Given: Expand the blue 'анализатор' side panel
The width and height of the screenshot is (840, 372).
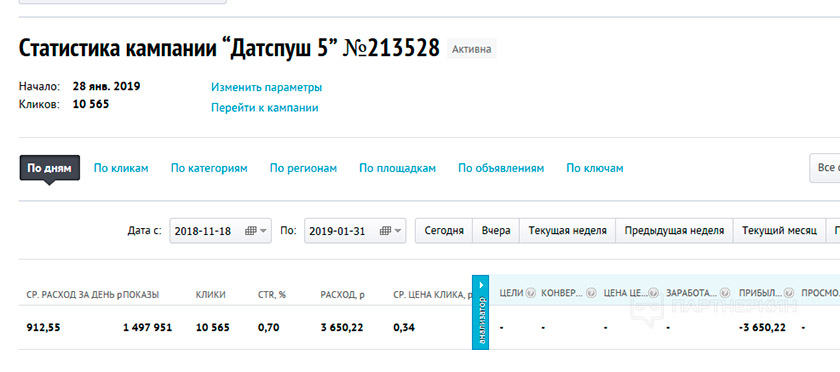Looking at the screenshot, I should (x=481, y=312).
